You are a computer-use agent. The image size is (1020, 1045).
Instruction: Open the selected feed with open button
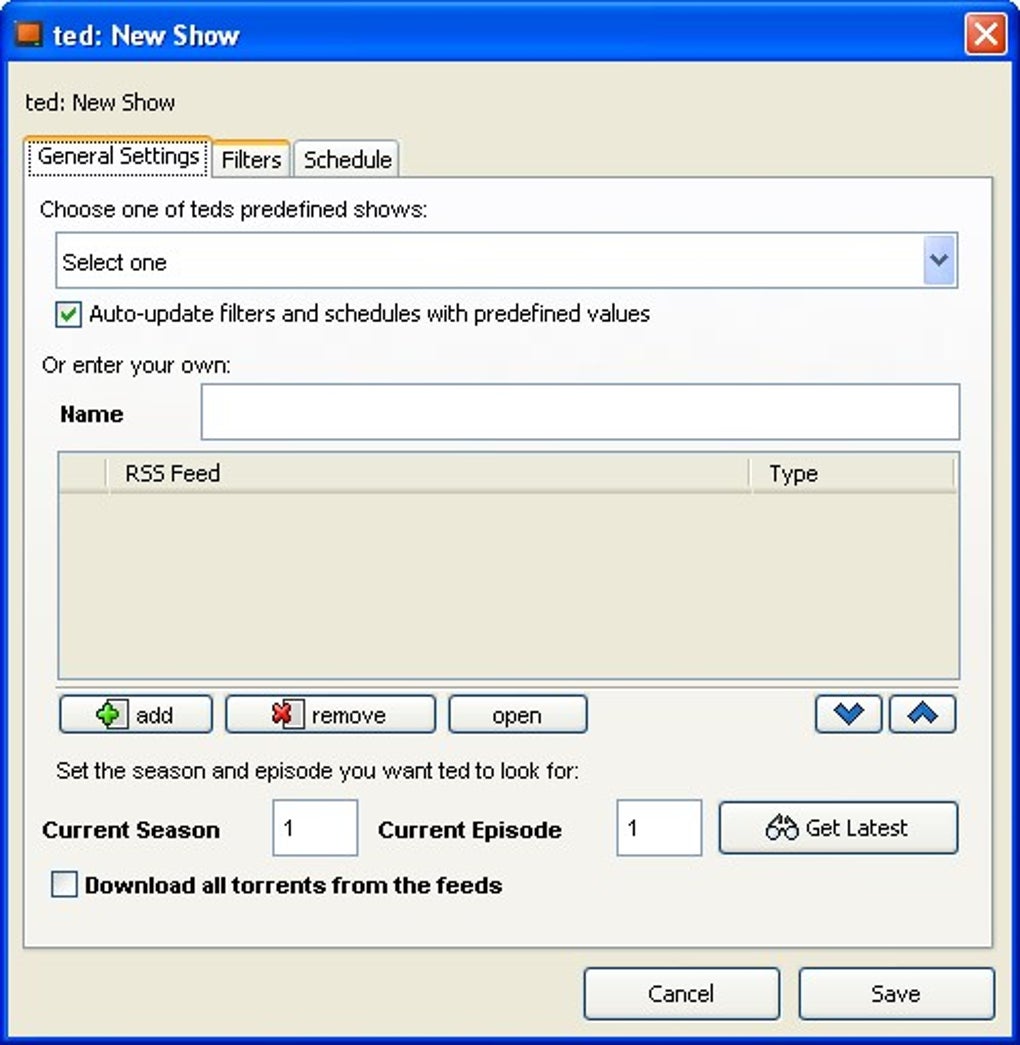pos(517,714)
